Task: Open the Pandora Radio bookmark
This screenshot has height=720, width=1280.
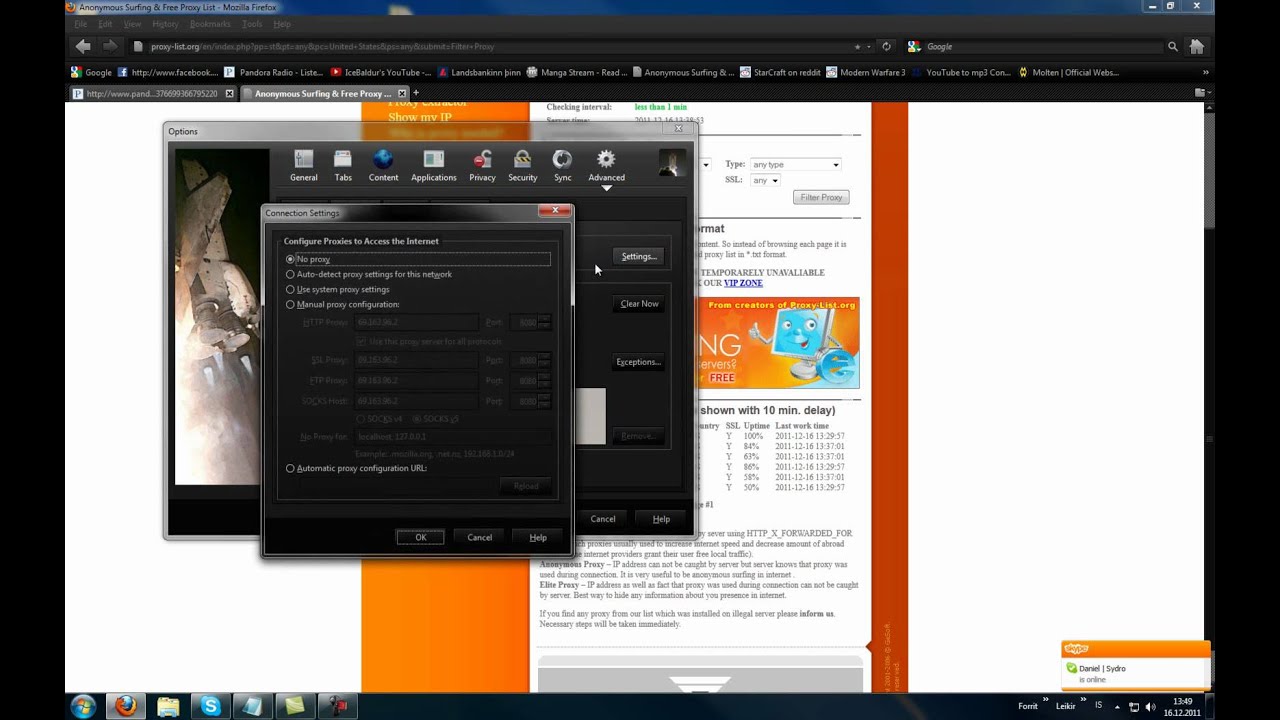Action: (x=274, y=72)
